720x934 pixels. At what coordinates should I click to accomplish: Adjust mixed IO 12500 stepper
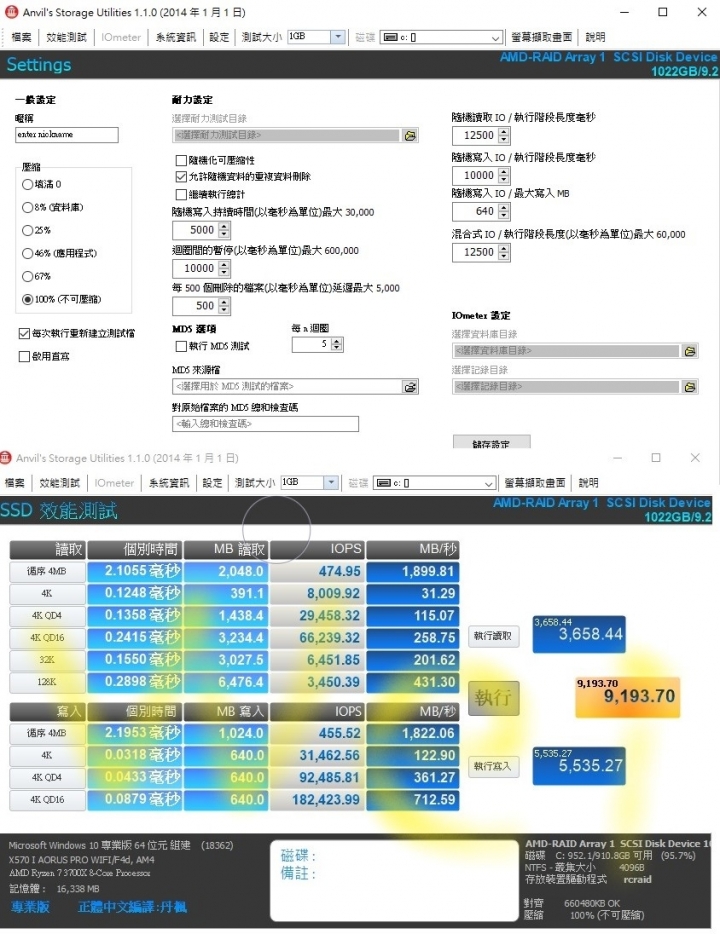click(x=504, y=253)
